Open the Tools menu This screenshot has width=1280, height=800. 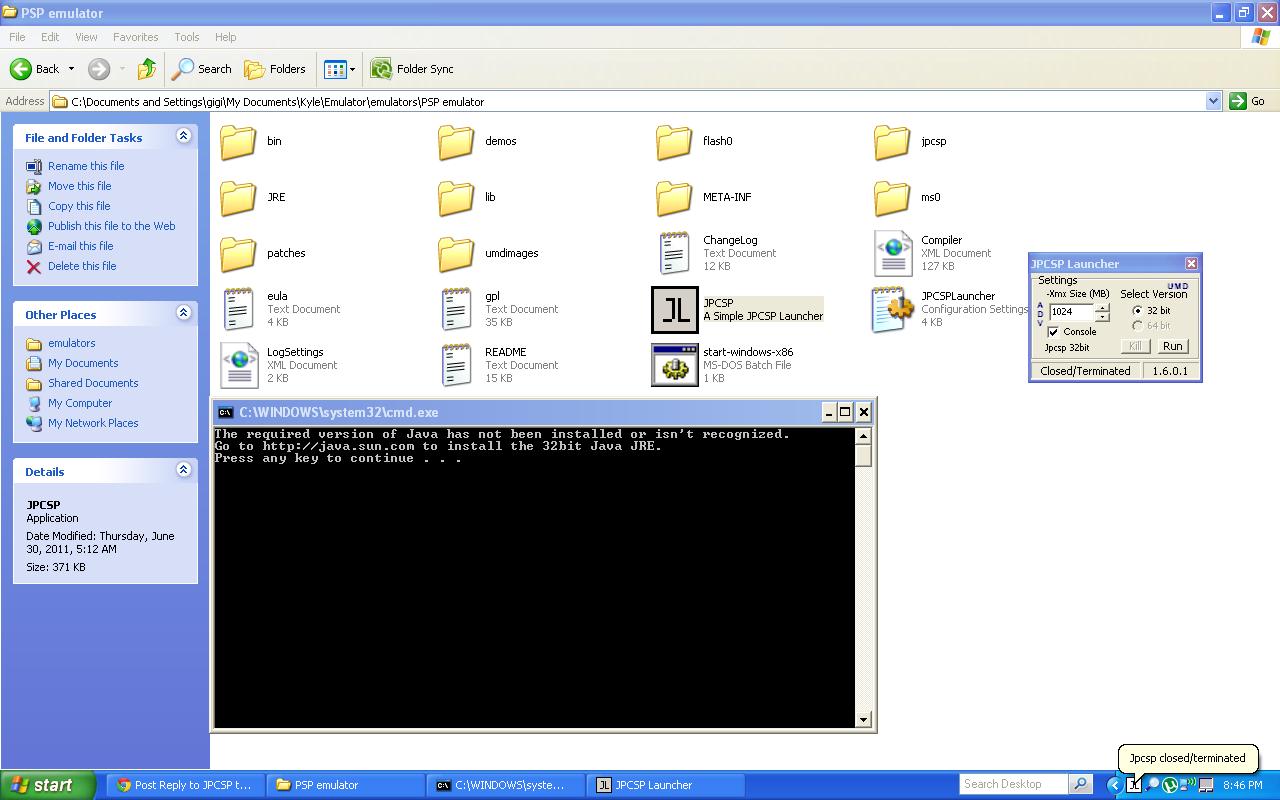[x=187, y=37]
